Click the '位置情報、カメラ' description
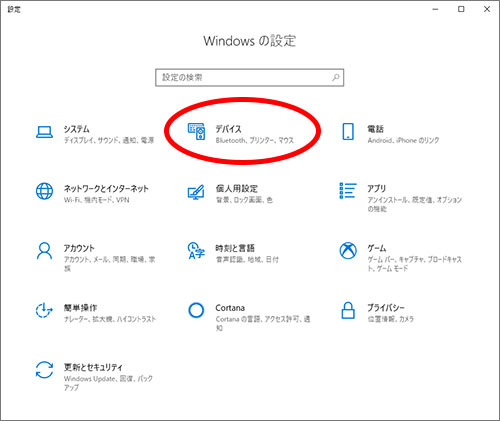The width and height of the screenshot is (500, 421). coord(391,319)
